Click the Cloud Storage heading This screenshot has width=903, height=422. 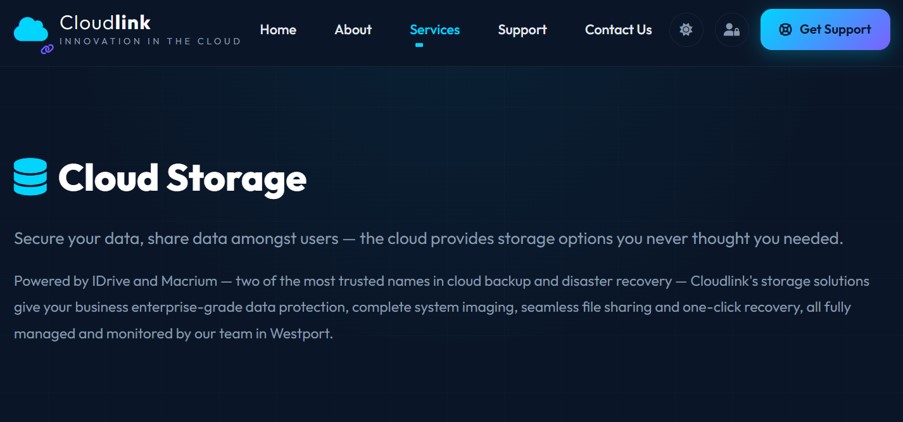[x=183, y=177]
